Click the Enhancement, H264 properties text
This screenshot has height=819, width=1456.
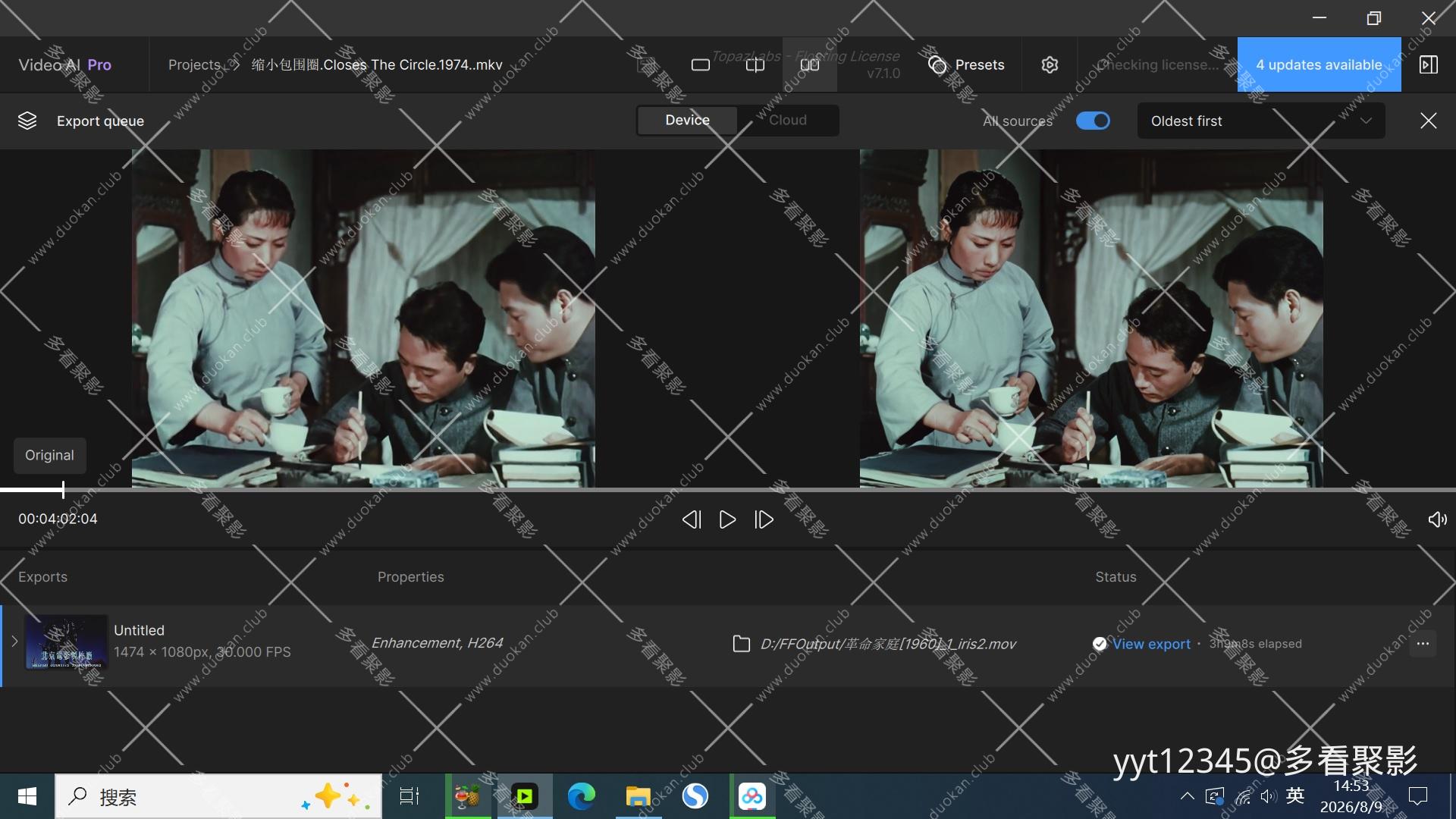pyautogui.click(x=437, y=643)
